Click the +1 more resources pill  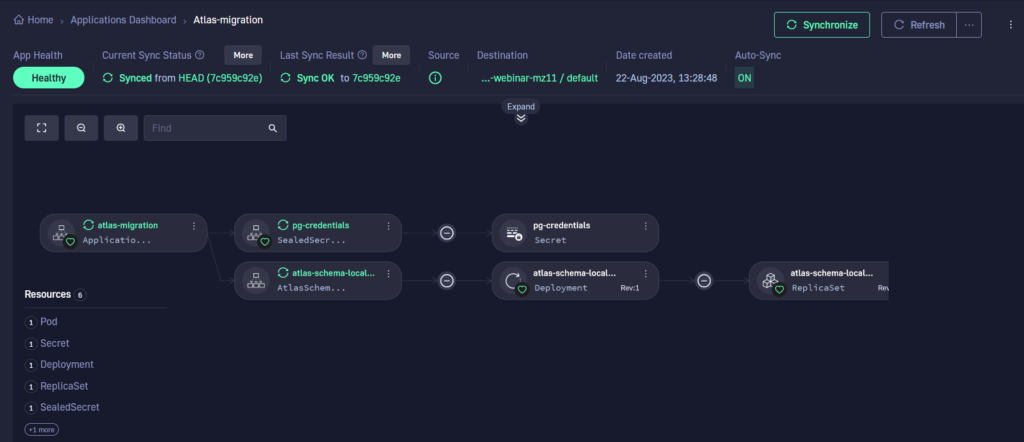(42, 430)
